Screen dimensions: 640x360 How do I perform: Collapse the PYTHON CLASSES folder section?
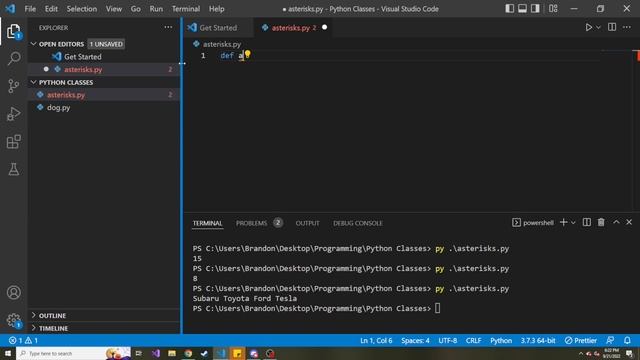pos(104,82)
